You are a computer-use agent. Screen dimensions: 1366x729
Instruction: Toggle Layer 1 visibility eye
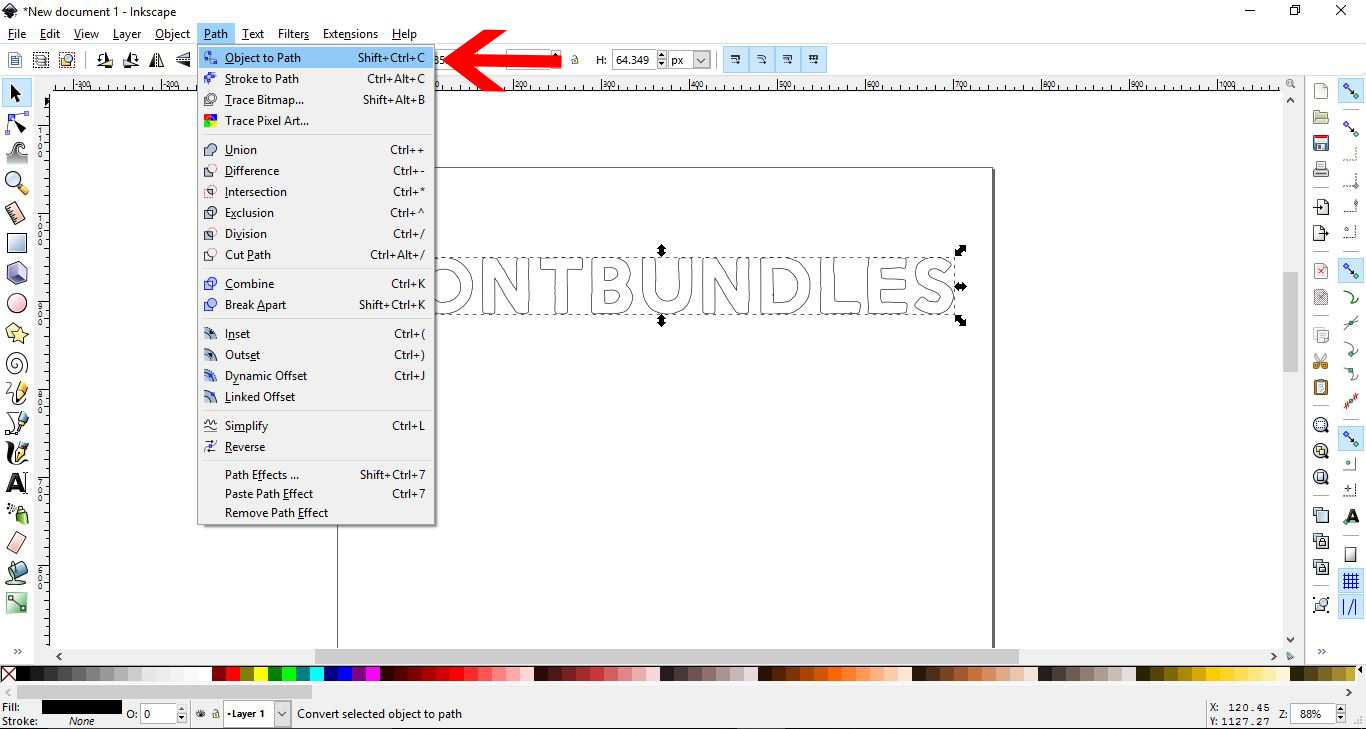pyautogui.click(x=201, y=714)
